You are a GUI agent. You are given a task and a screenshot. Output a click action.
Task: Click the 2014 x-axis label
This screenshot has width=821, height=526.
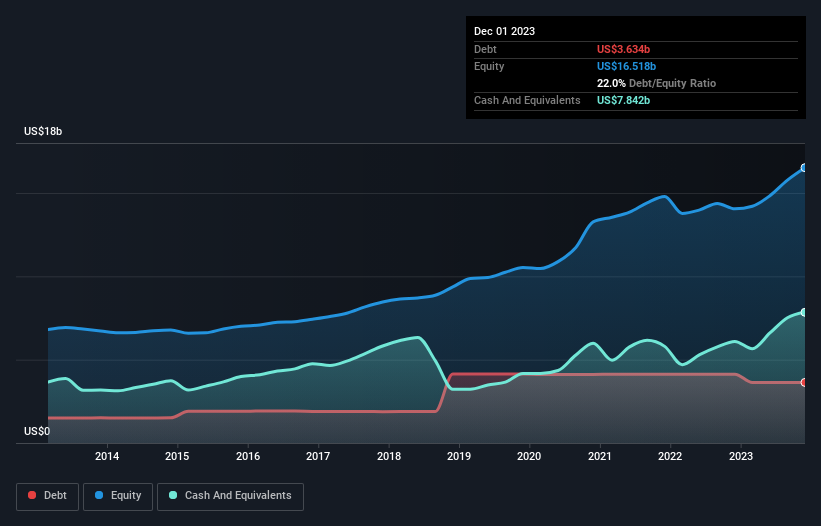click(107, 456)
